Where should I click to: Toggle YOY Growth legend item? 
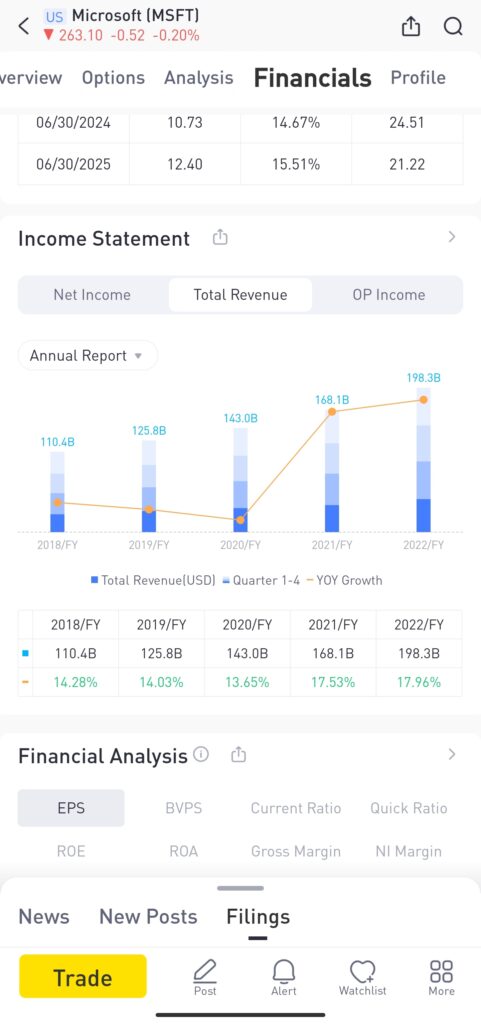tap(343, 580)
